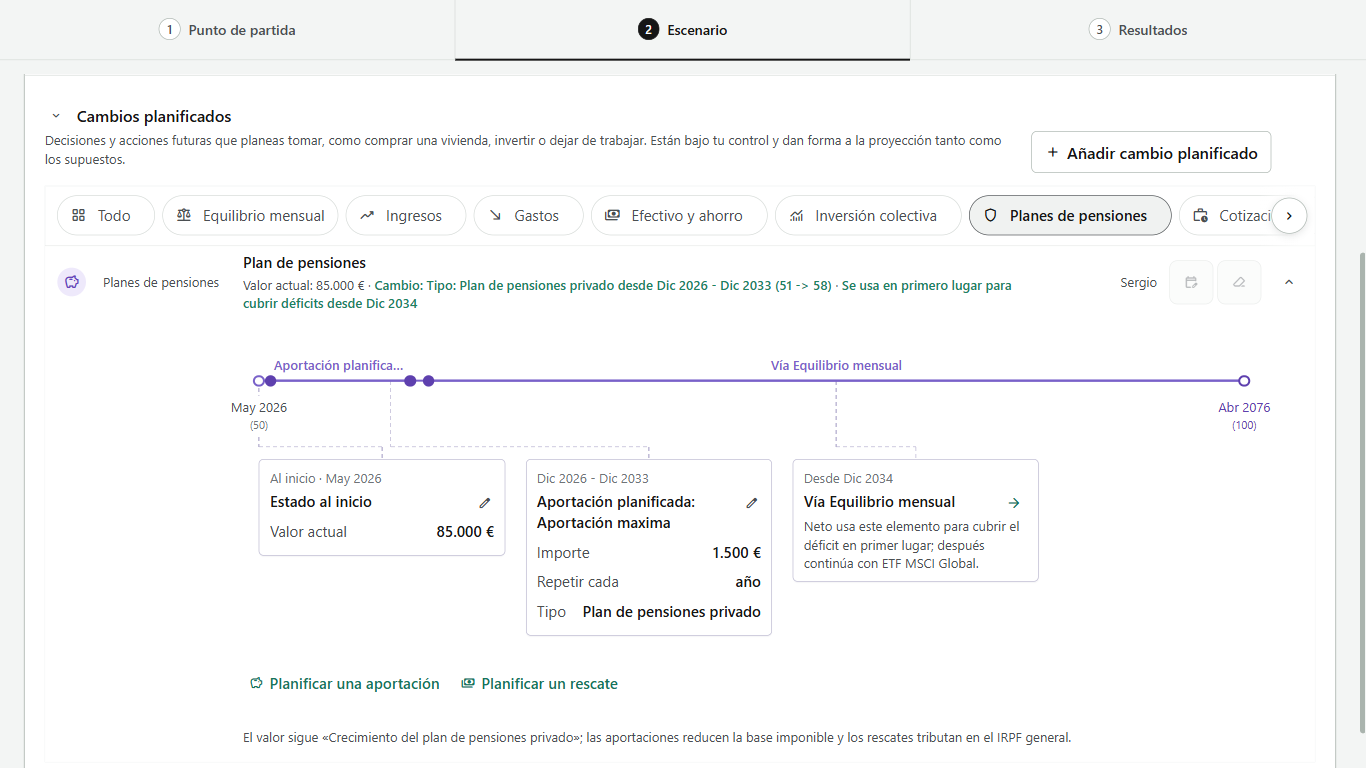This screenshot has width=1366, height=768.
Task: Edit Estado al inicio with pencil icon
Action: 485,503
